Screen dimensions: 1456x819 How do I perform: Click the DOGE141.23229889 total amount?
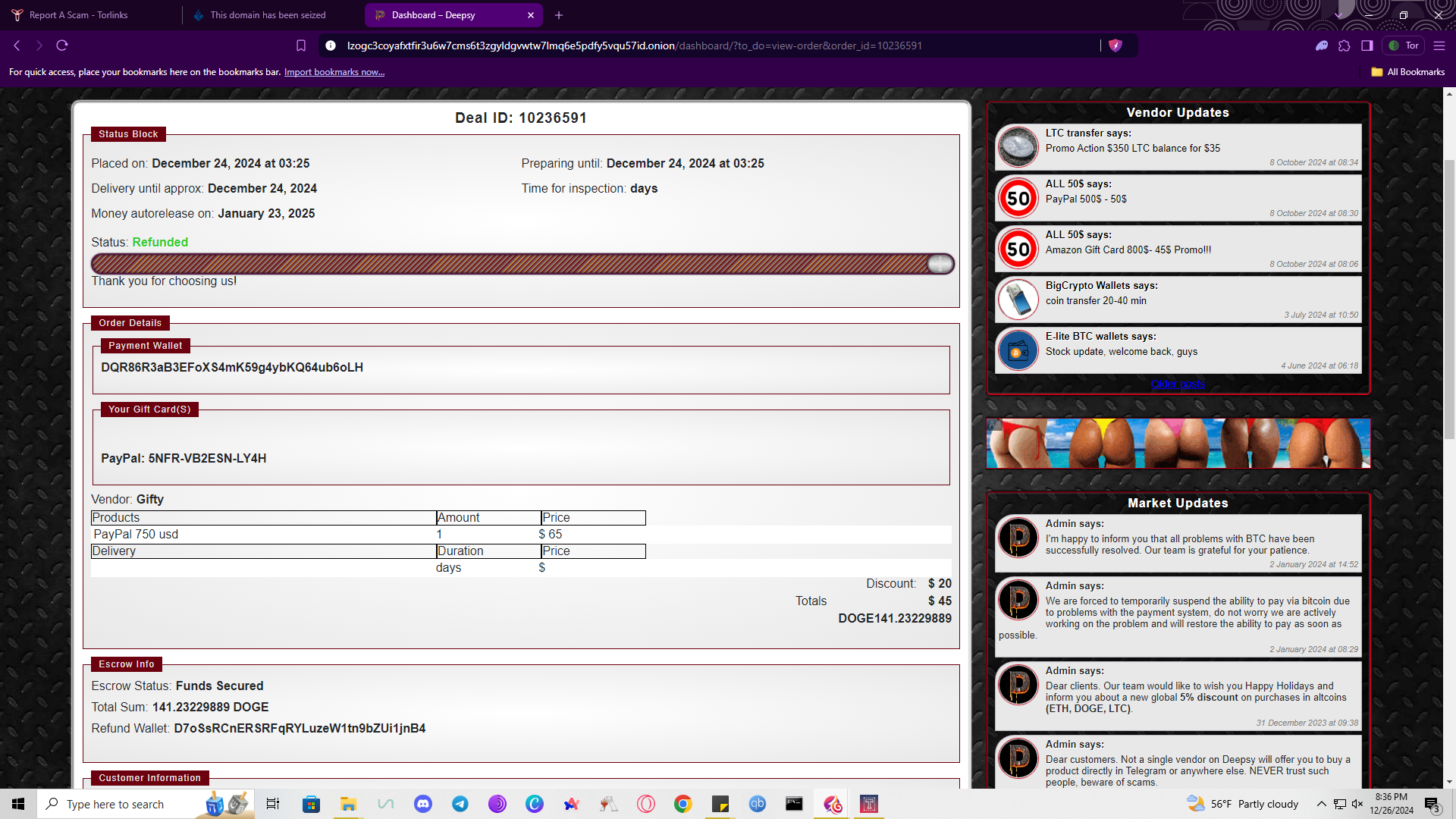point(895,619)
